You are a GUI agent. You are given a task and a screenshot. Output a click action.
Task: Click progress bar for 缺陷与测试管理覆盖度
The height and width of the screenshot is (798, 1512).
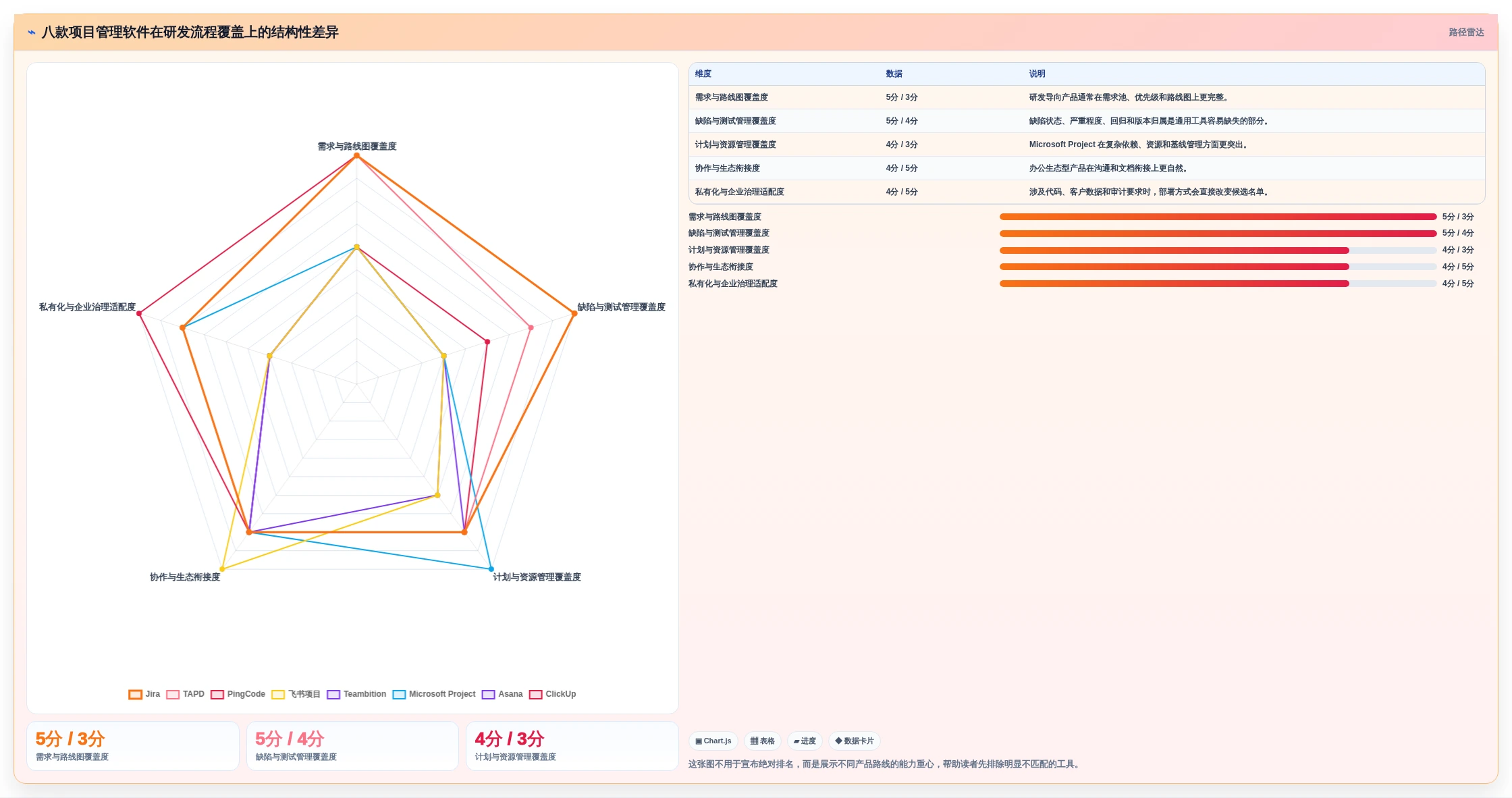tap(1218, 234)
